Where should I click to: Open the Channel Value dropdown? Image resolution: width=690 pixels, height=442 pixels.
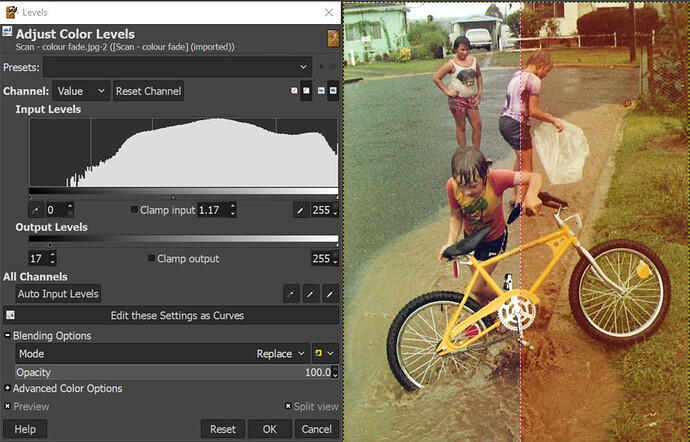pyautogui.click(x=81, y=91)
